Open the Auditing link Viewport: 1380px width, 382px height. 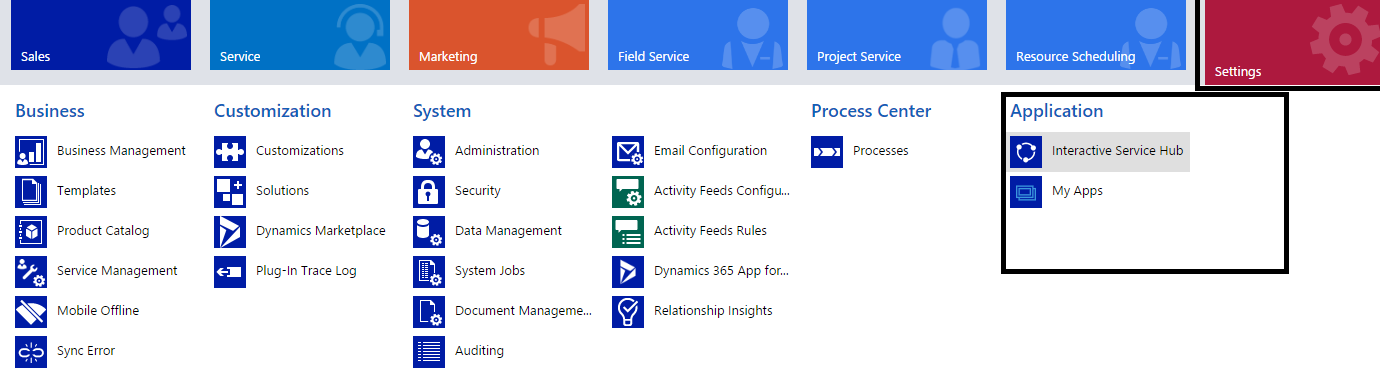point(479,351)
